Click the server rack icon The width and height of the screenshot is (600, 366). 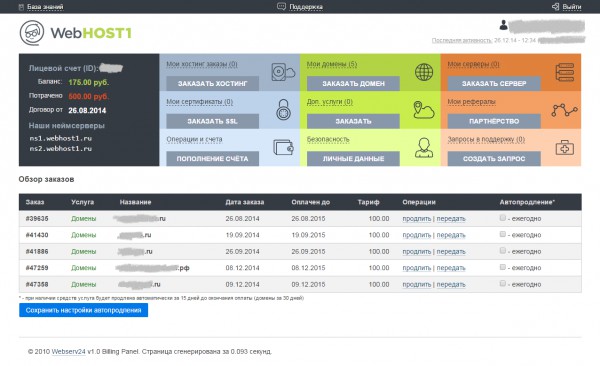point(565,72)
